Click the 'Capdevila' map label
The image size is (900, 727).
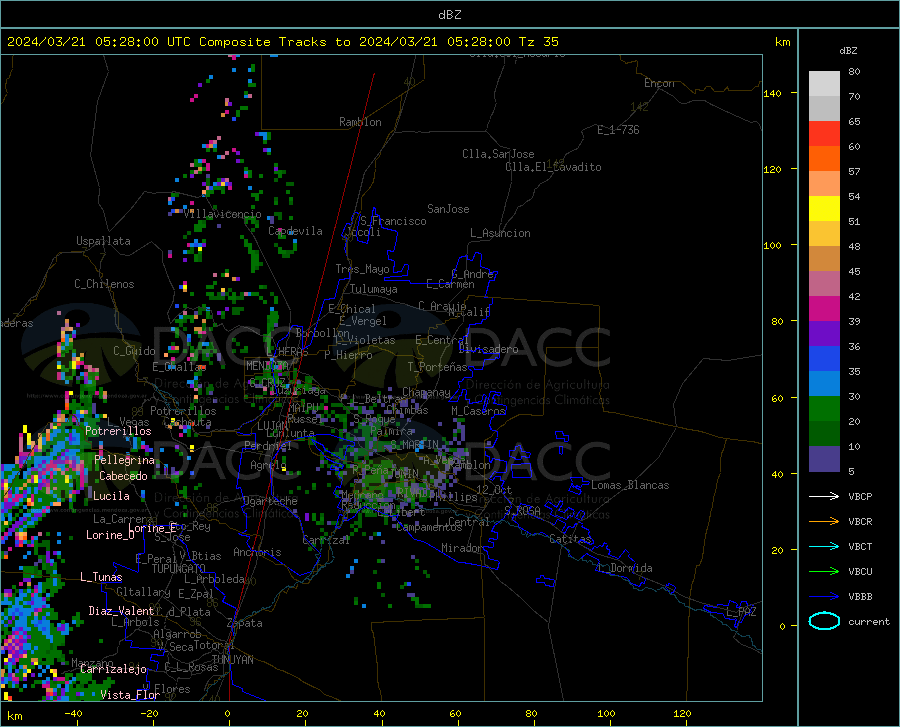click(295, 231)
